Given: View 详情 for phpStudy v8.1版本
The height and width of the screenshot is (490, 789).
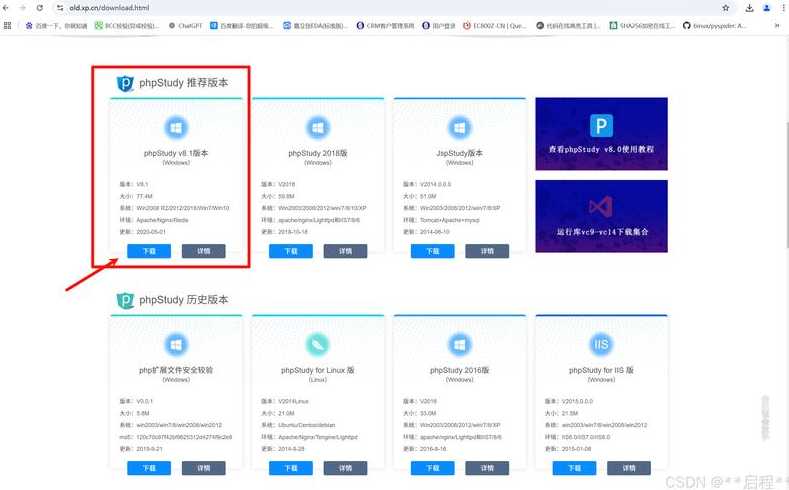Looking at the screenshot, I should [203, 251].
